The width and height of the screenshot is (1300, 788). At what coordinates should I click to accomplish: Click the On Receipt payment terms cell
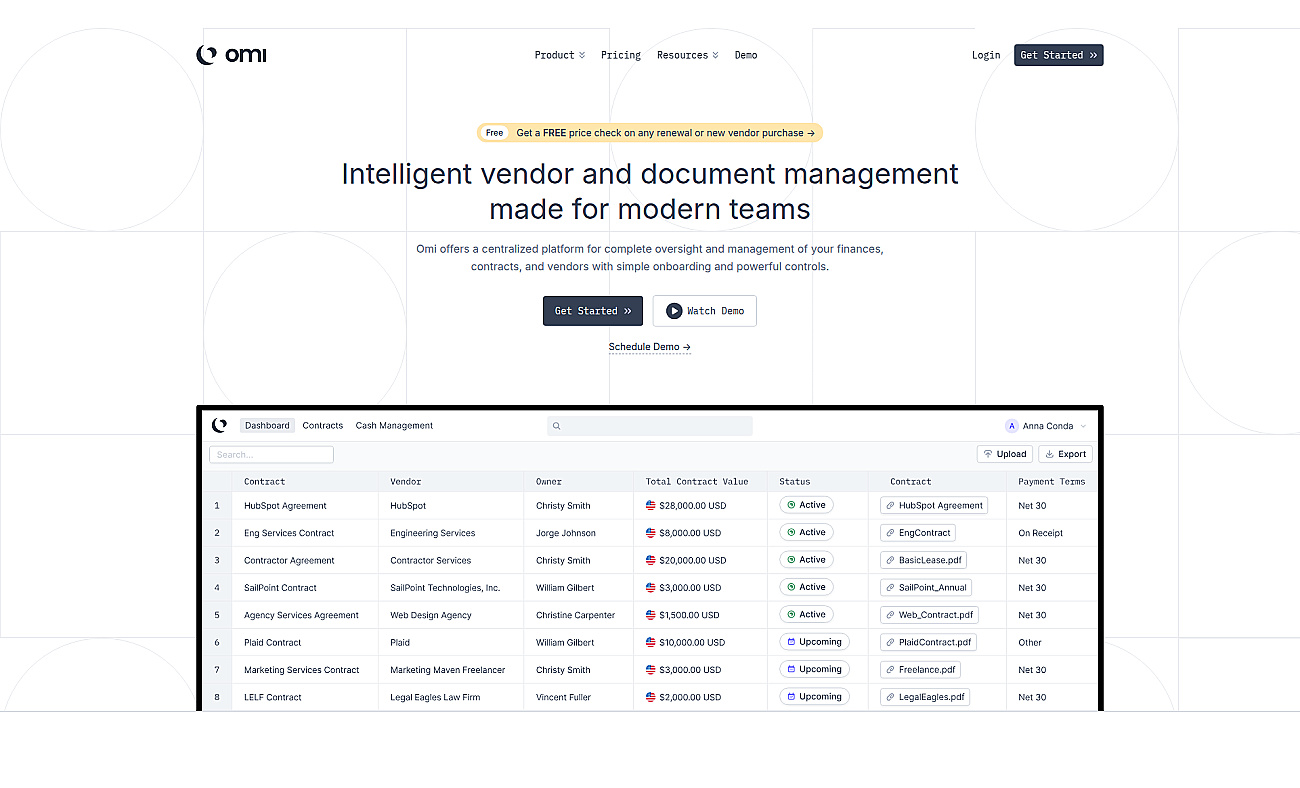[1041, 533]
